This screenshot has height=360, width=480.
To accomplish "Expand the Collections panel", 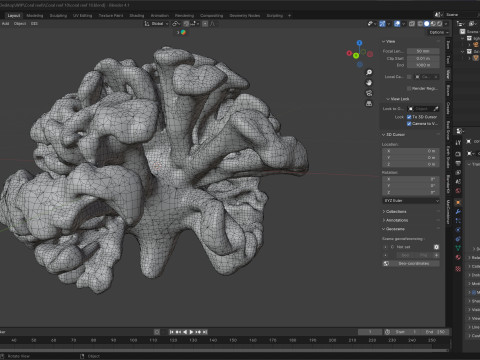I will pyautogui.click(x=394, y=212).
